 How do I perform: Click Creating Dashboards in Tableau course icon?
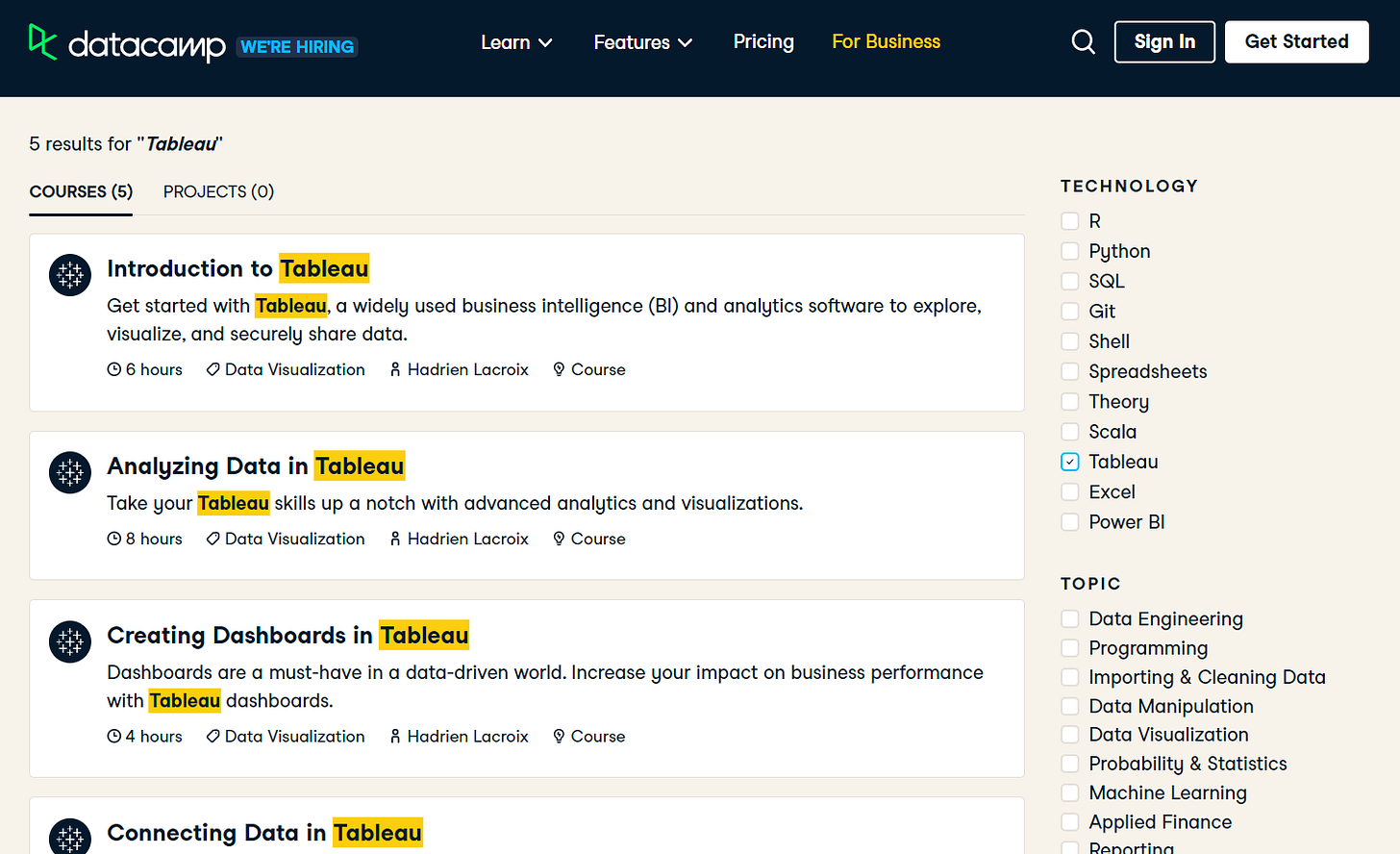[x=70, y=641]
